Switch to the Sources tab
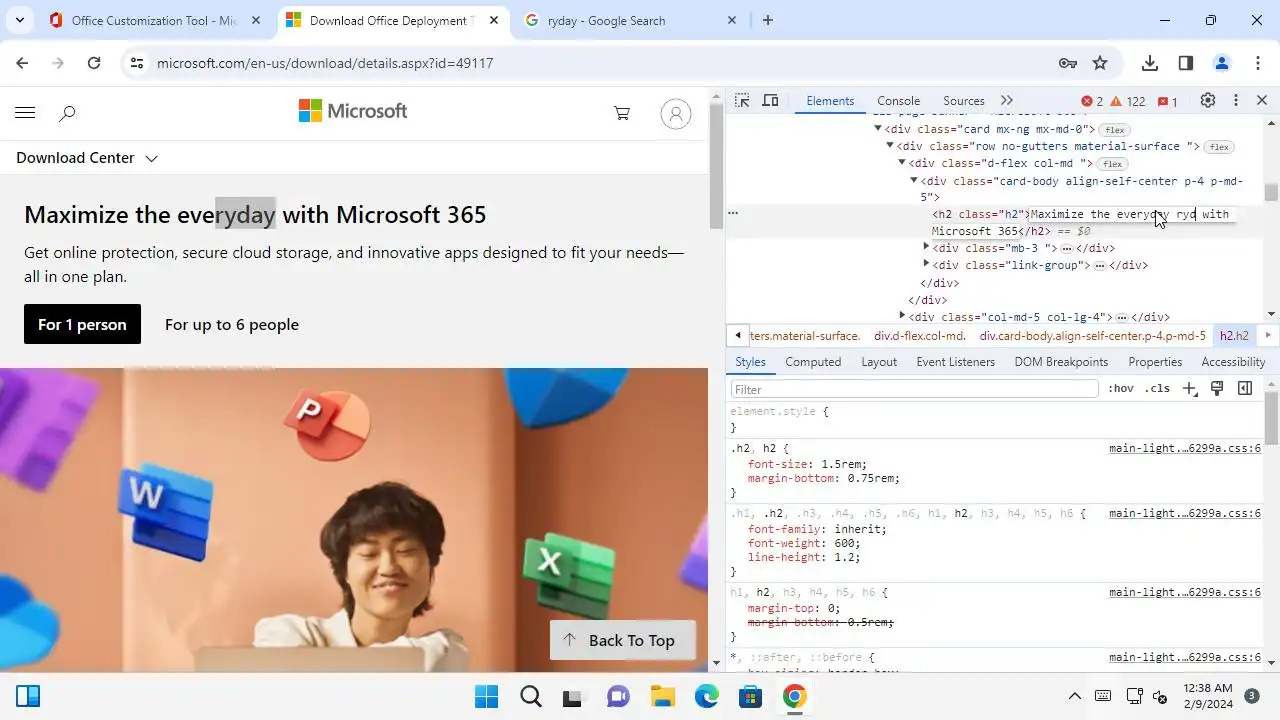The width and height of the screenshot is (1280, 720). click(x=964, y=101)
